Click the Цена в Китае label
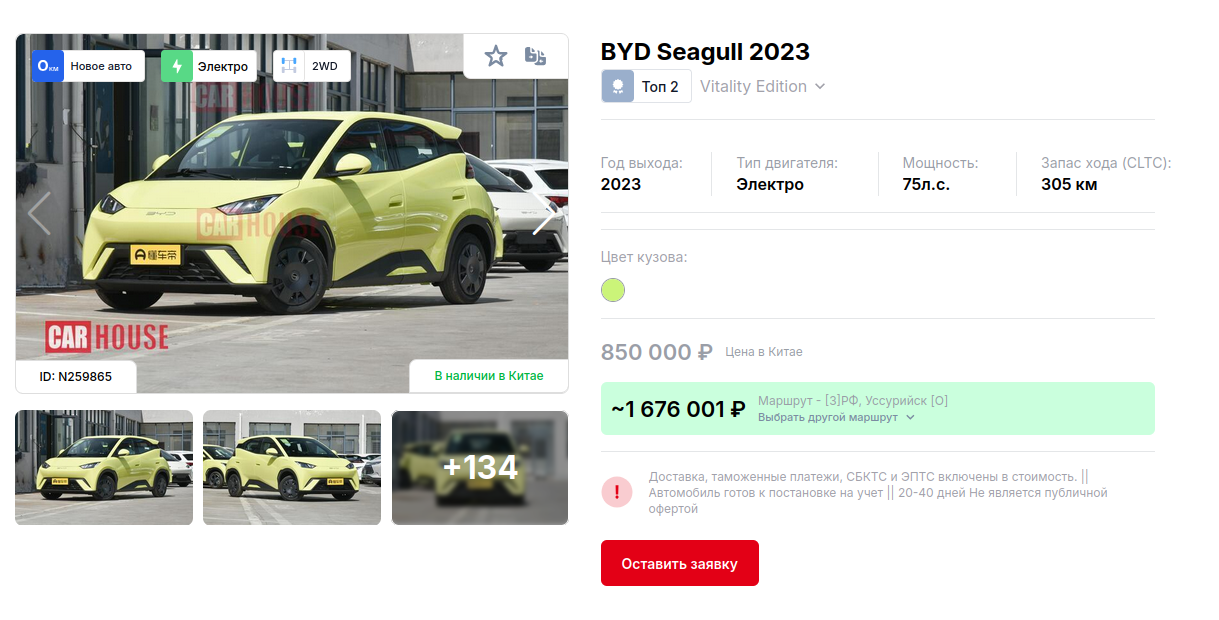This screenshot has width=1219, height=620. (764, 352)
